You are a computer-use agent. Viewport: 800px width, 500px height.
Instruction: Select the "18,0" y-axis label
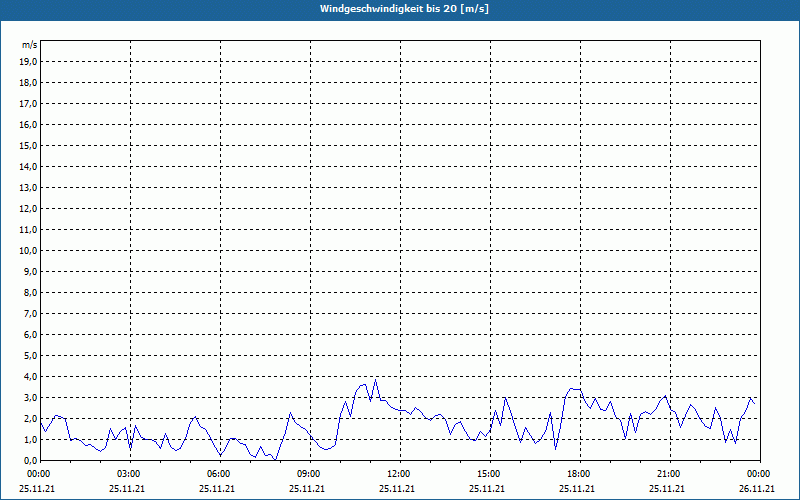(x=28, y=83)
